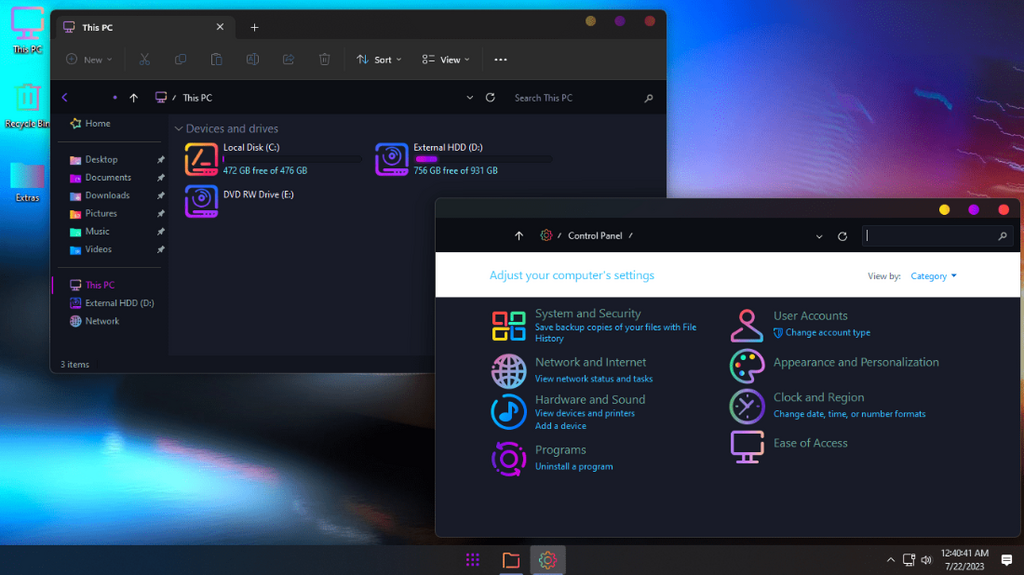Click the Control Panel gear icon on the taskbar
1024x575 pixels.
(547, 560)
